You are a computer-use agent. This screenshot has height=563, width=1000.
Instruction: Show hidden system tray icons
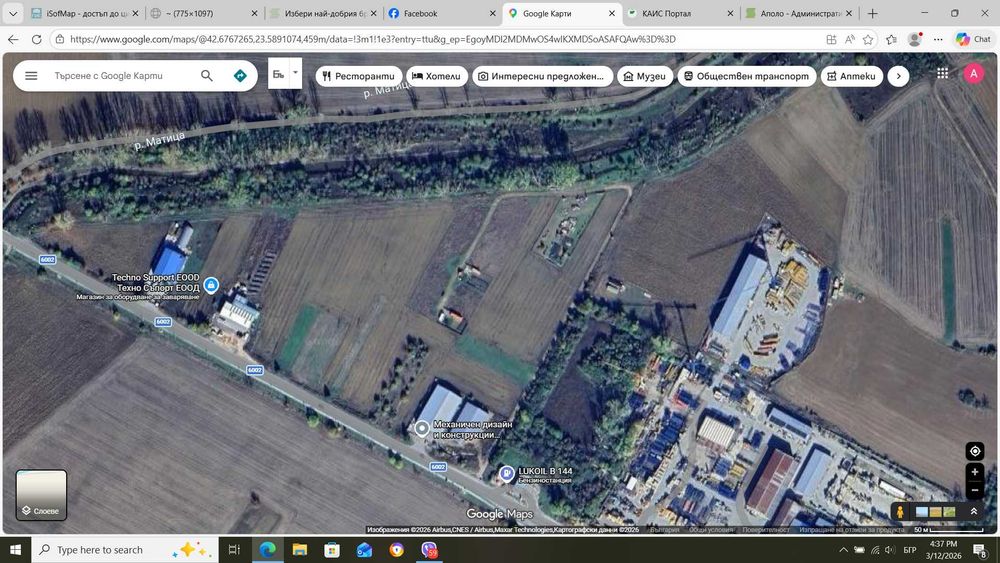point(843,550)
